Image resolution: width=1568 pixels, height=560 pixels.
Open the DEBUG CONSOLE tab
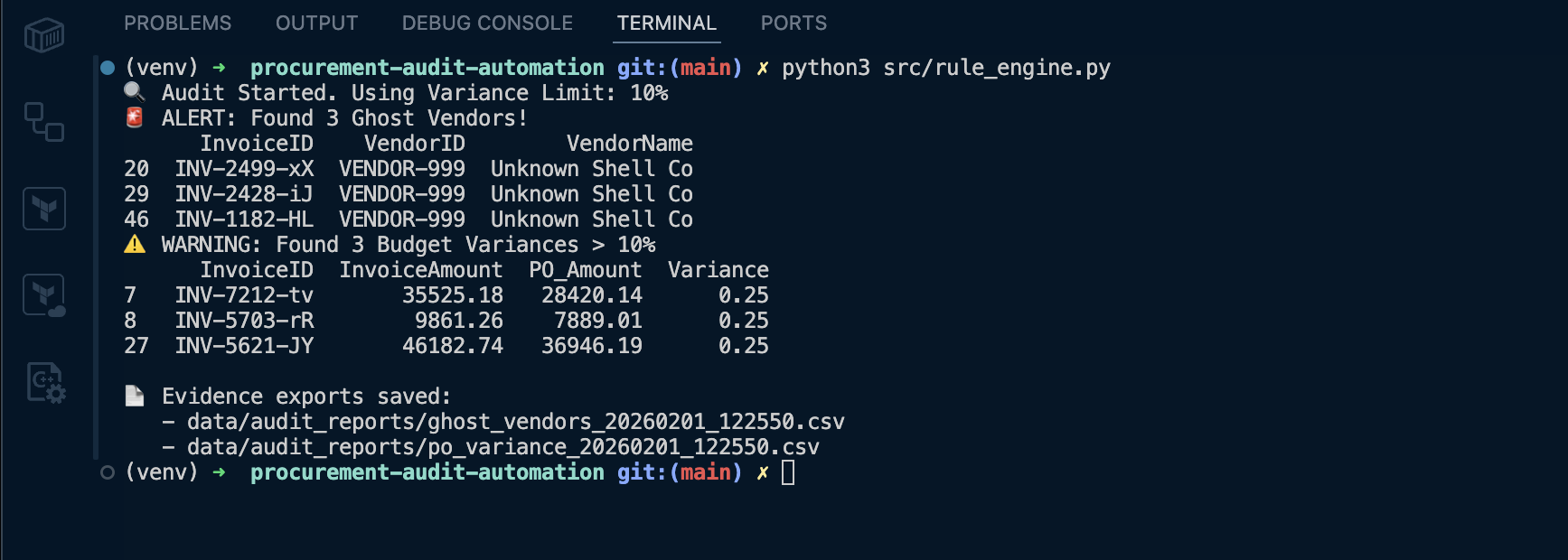[487, 23]
